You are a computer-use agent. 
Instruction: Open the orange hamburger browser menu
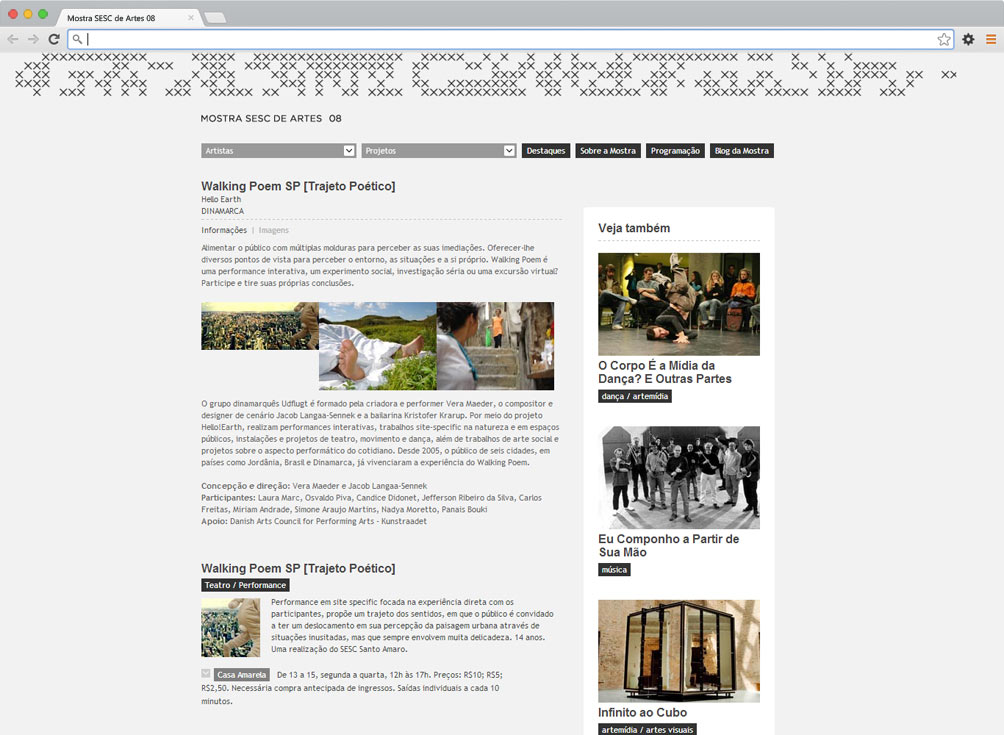point(990,39)
